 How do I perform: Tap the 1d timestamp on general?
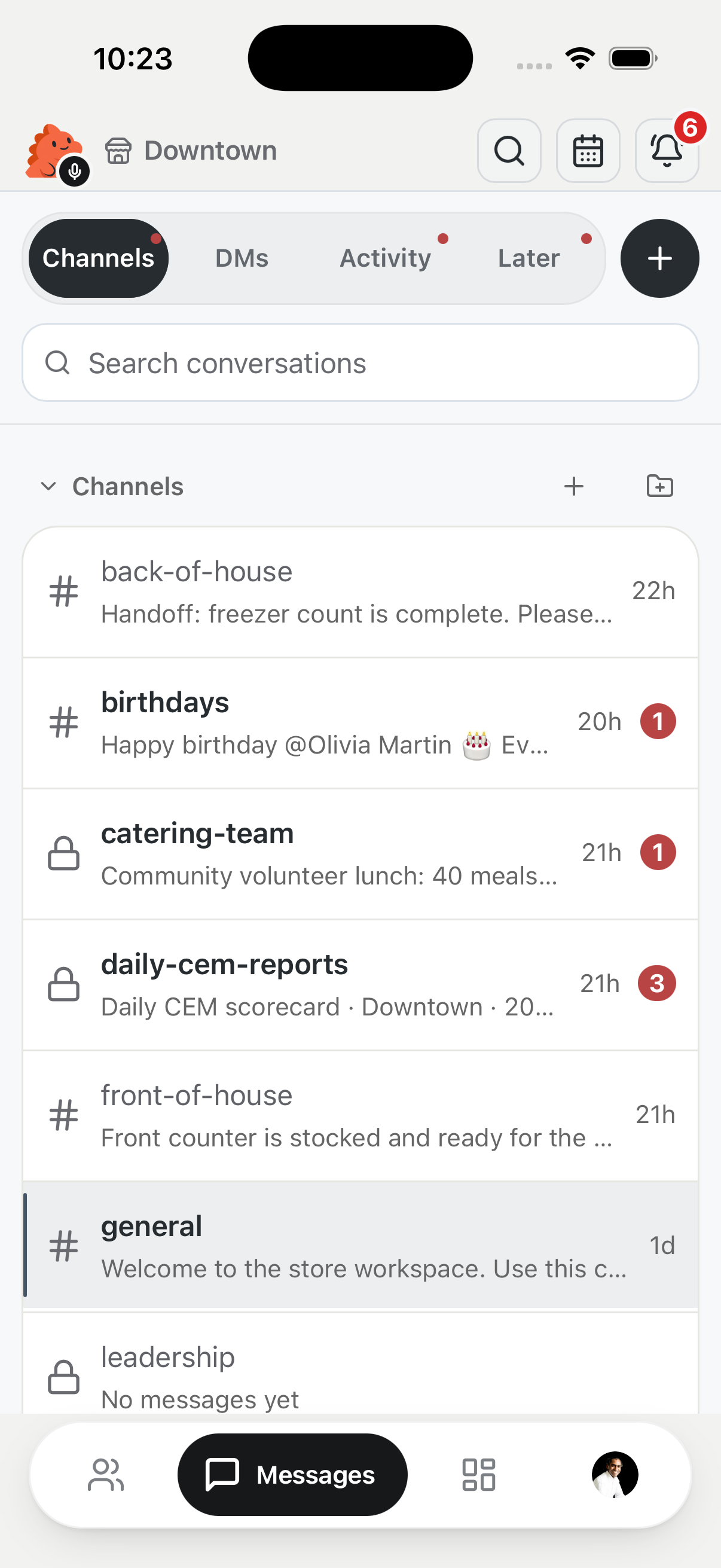click(x=662, y=1245)
